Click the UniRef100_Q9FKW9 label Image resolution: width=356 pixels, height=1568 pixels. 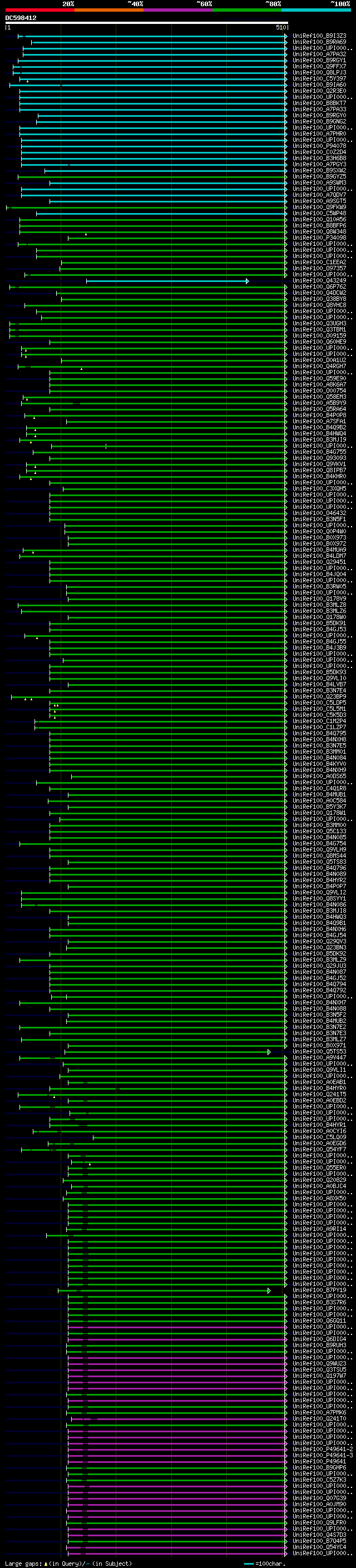tap(319, 207)
